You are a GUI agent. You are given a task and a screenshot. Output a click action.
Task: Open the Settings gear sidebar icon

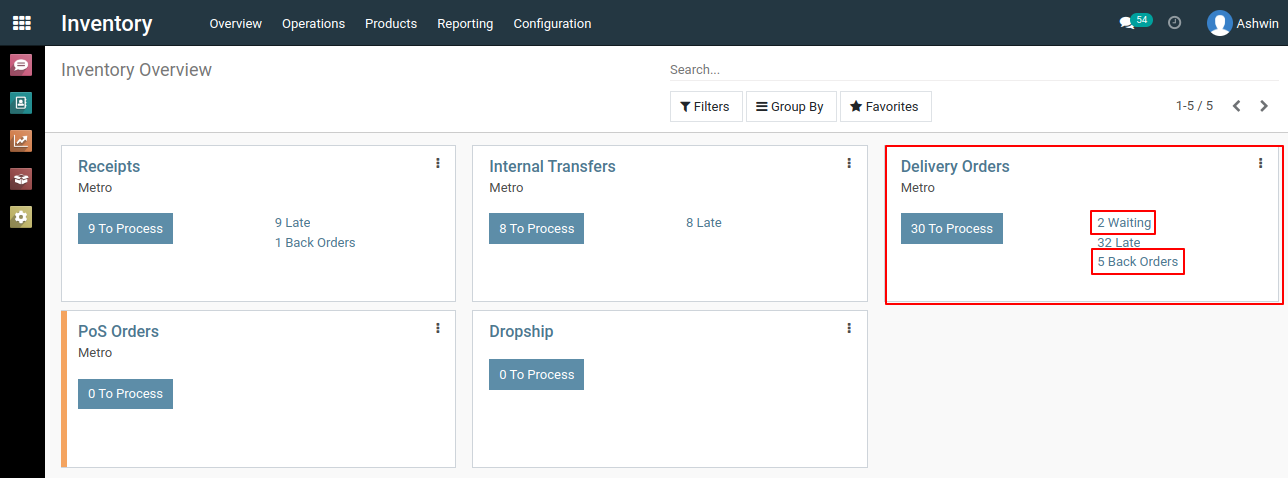click(x=21, y=217)
